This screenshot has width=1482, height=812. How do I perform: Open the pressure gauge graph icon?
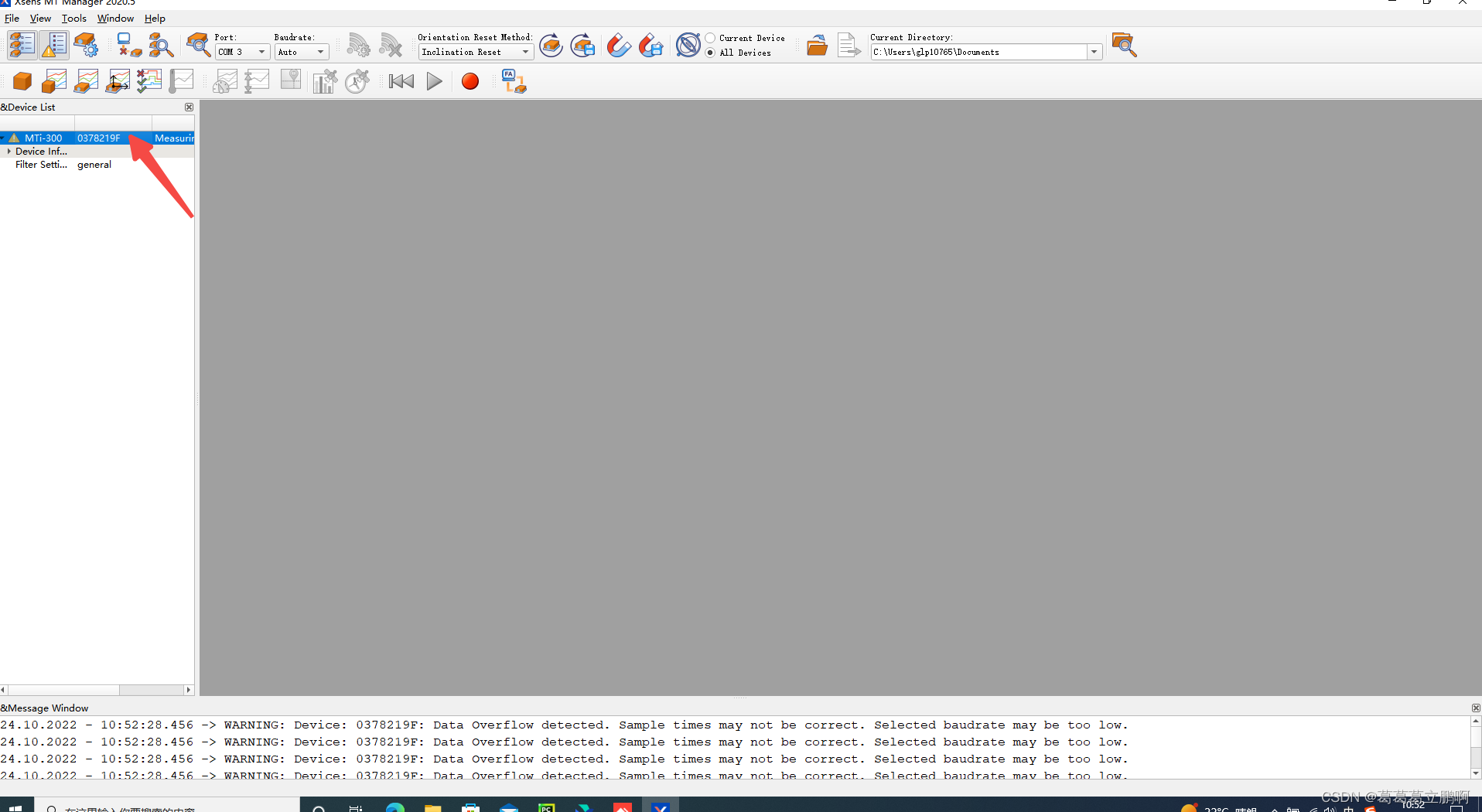(225, 81)
